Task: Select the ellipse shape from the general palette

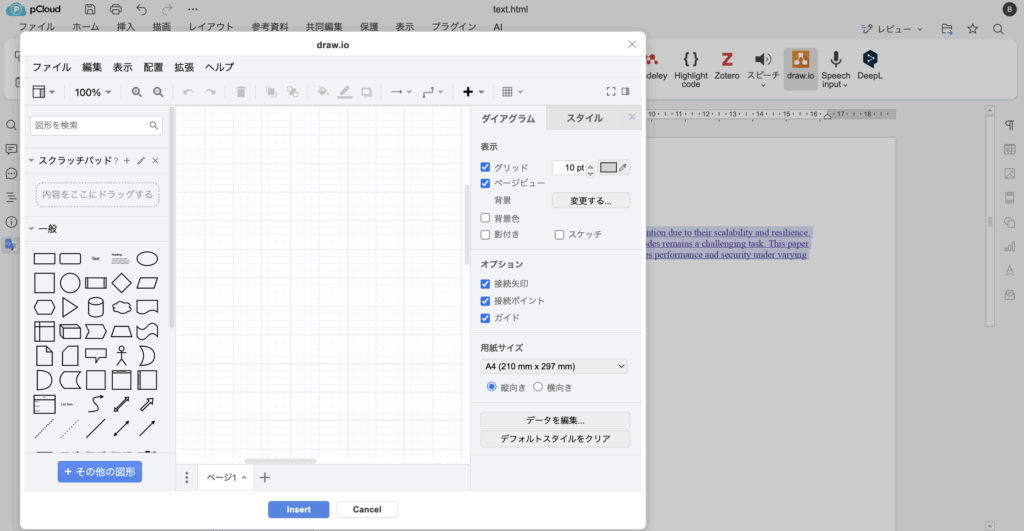Action: [147, 258]
